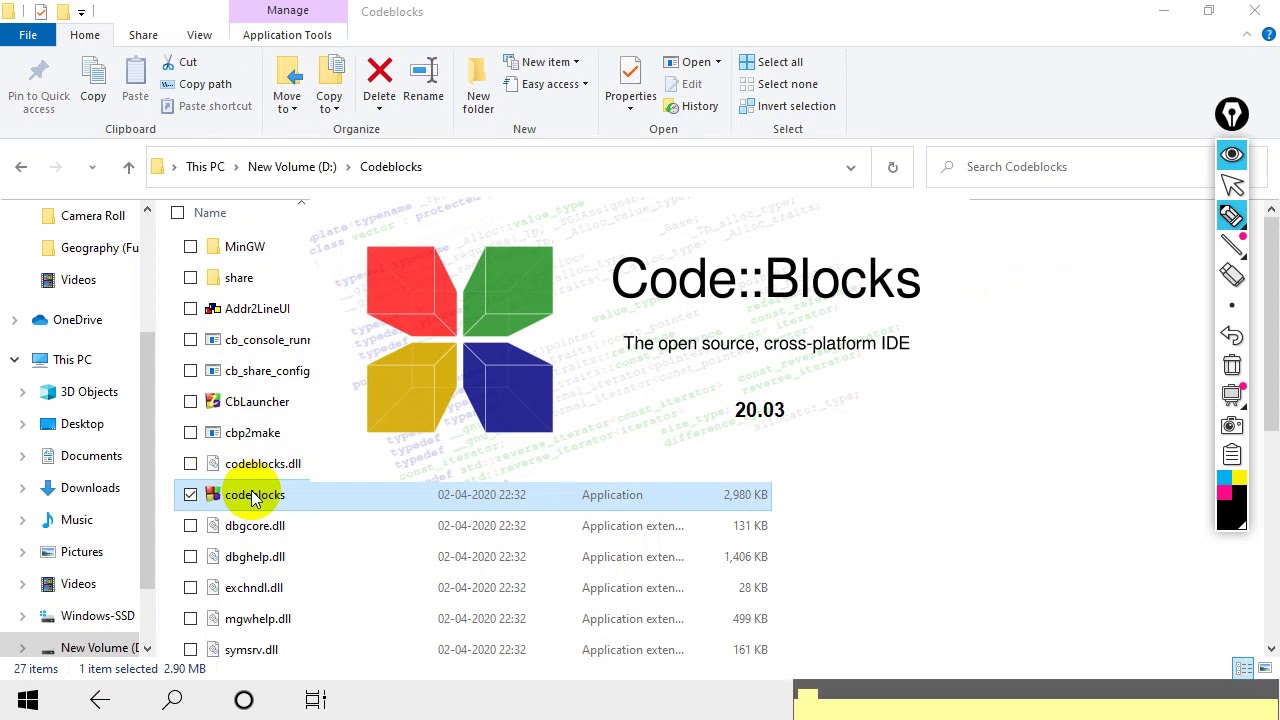Tick the checkbox for share folder

[x=190, y=278]
